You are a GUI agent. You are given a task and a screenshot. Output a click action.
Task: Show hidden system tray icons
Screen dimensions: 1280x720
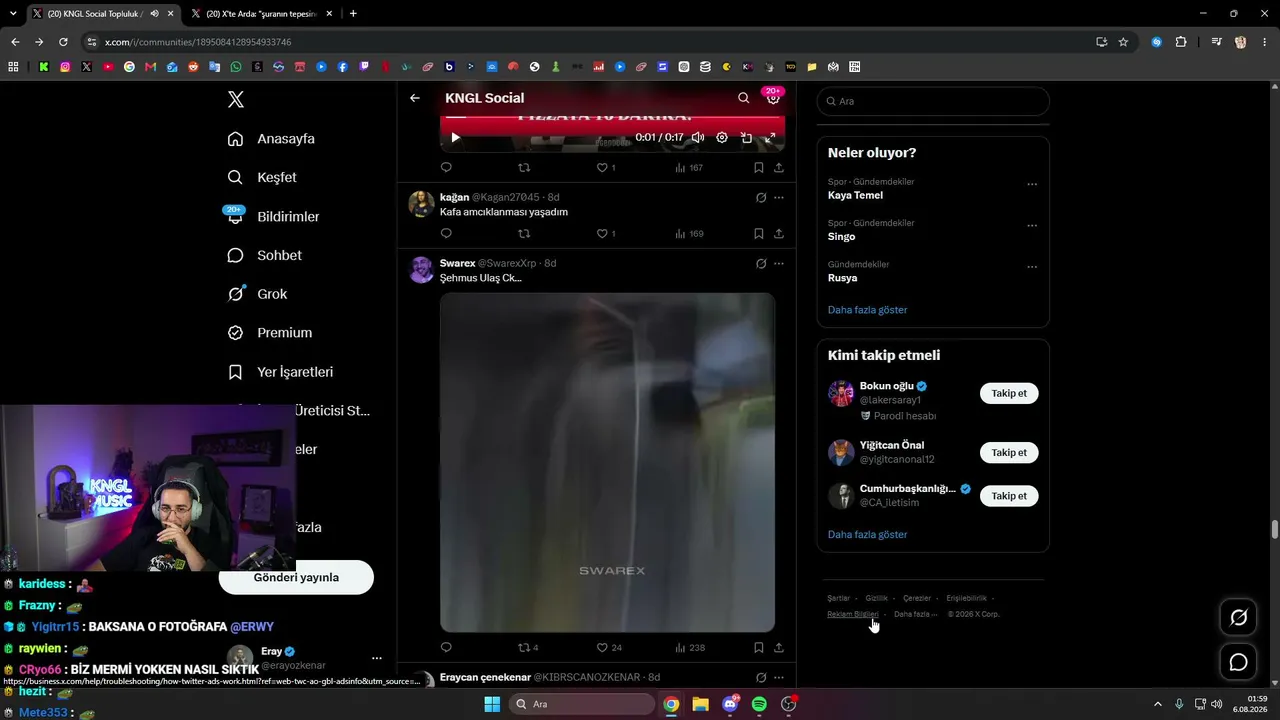pyautogui.click(x=1158, y=704)
